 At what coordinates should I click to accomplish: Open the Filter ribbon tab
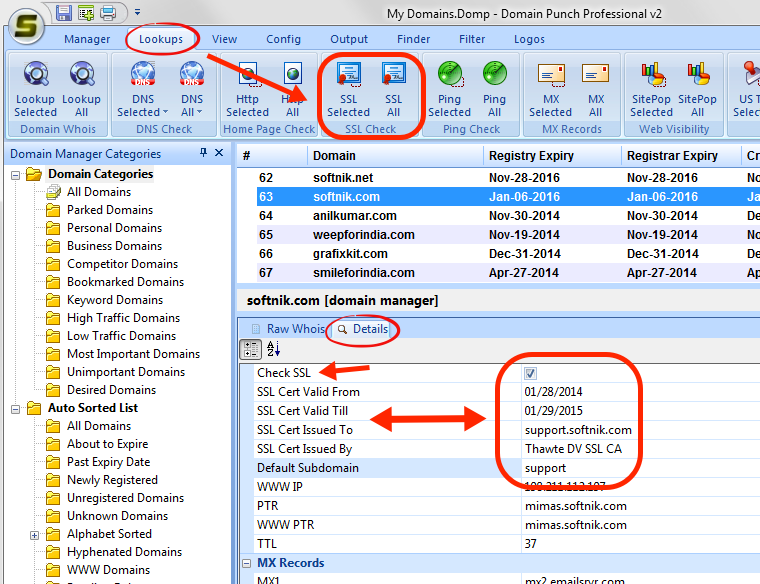[472, 39]
